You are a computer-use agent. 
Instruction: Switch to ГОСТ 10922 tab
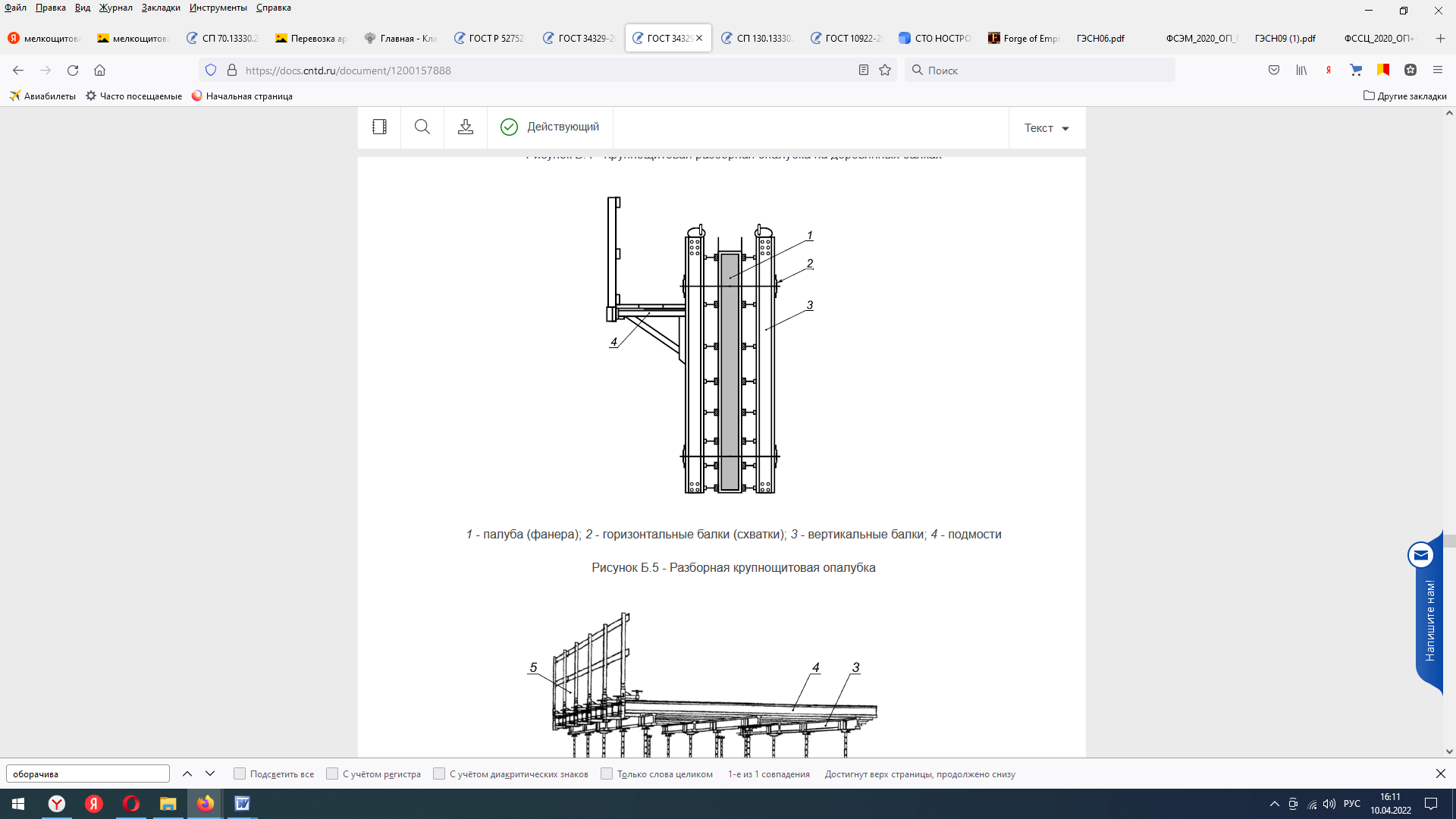click(846, 38)
